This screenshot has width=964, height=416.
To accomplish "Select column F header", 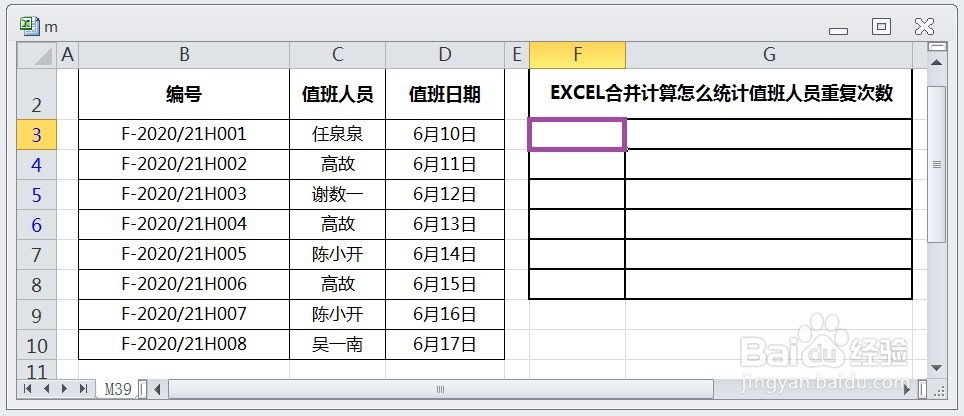I will pyautogui.click(x=577, y=55).
